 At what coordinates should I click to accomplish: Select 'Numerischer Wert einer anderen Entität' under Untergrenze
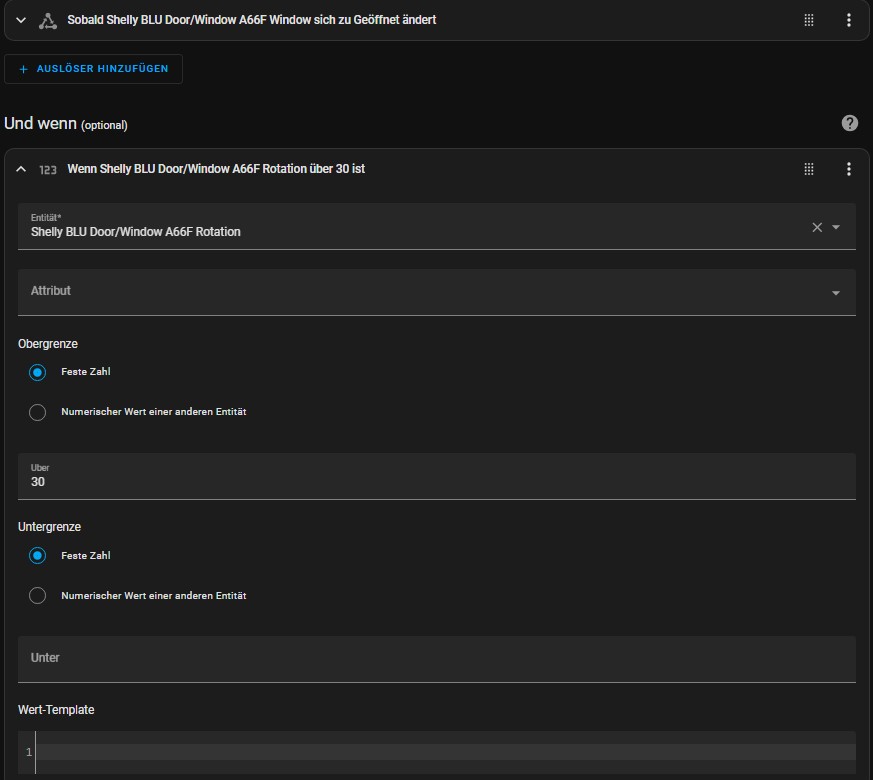pos(37,596)
